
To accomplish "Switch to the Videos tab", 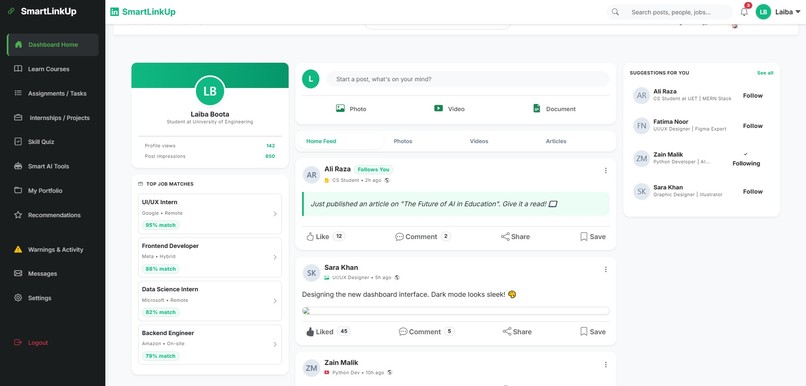I will (479, 141).
